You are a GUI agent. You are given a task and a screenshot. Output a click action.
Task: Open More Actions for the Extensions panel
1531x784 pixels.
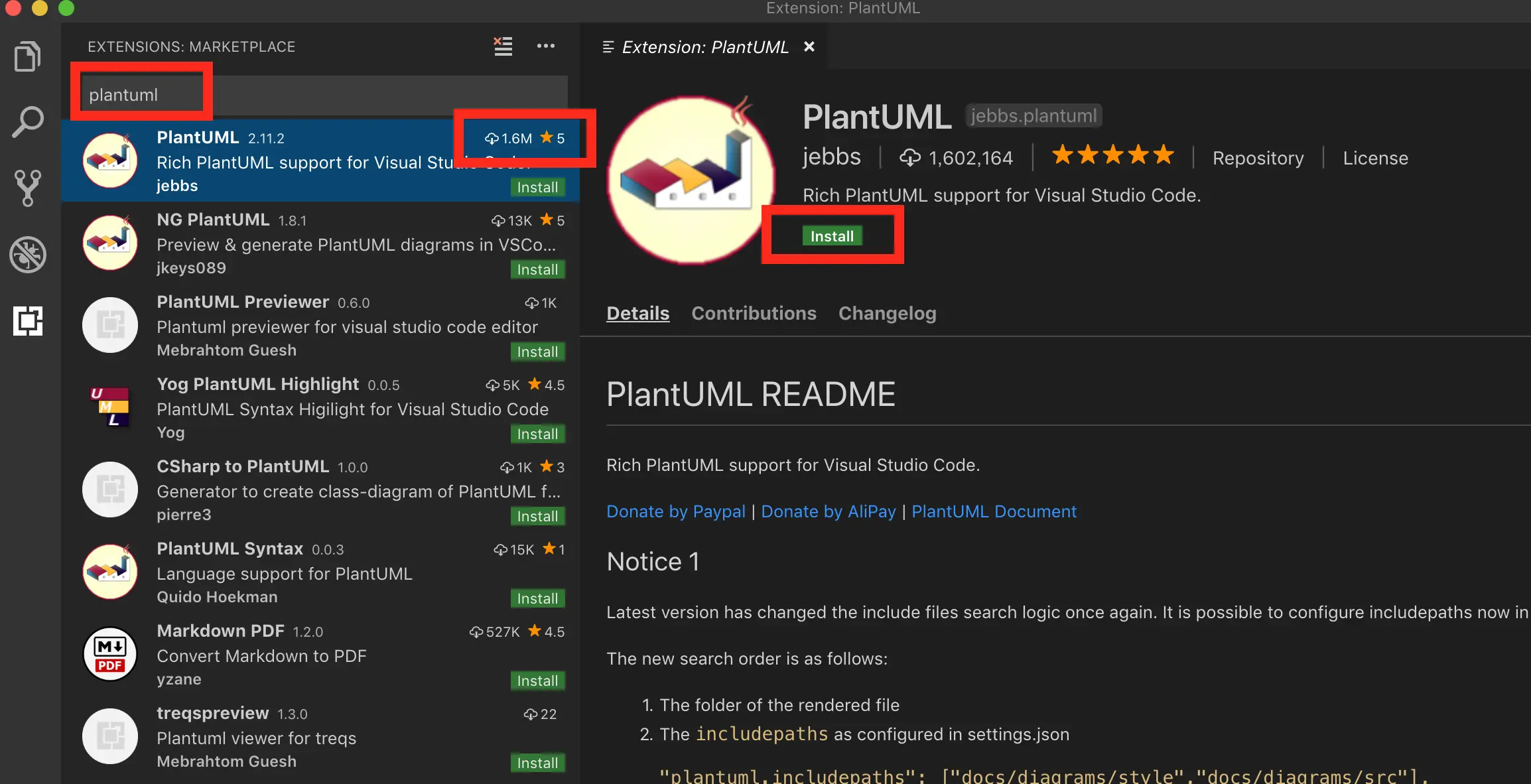tap(546, 46)
